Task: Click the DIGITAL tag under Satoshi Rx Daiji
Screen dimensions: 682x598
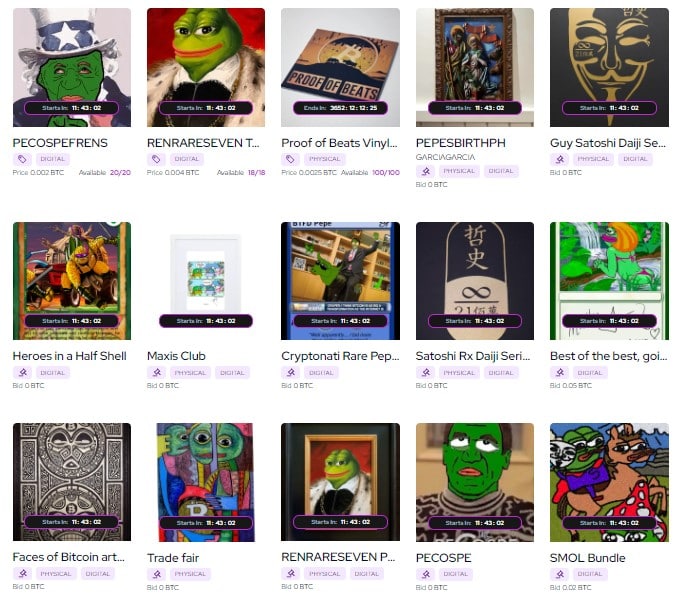Action: pos(501,373)
